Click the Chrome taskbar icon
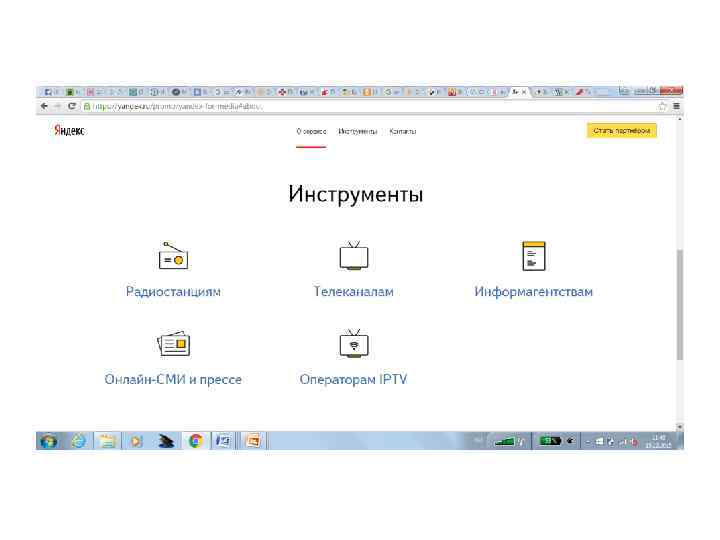 coord(196,441)
